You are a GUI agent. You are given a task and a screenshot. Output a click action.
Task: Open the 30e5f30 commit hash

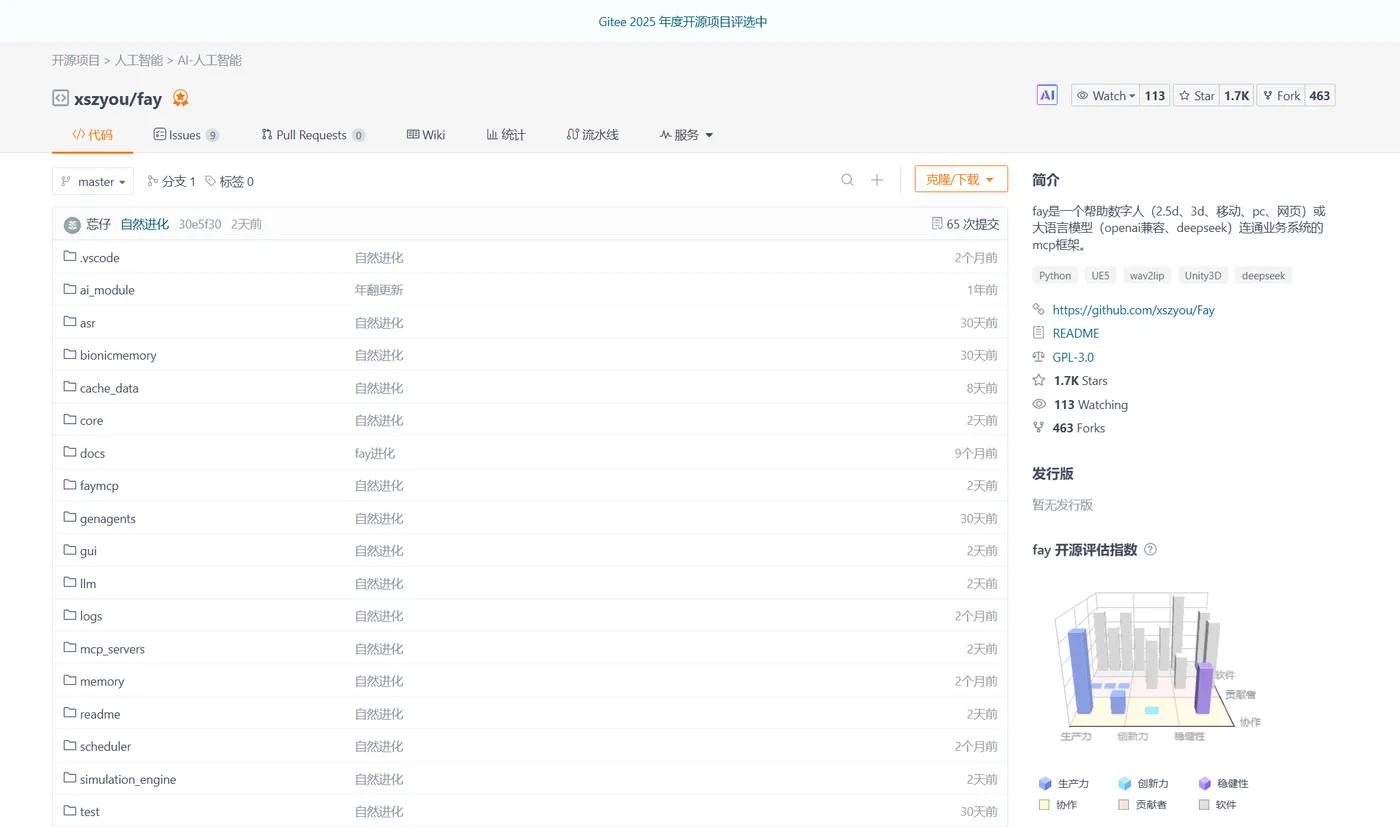pyautogui.click(x=200, y=224)
